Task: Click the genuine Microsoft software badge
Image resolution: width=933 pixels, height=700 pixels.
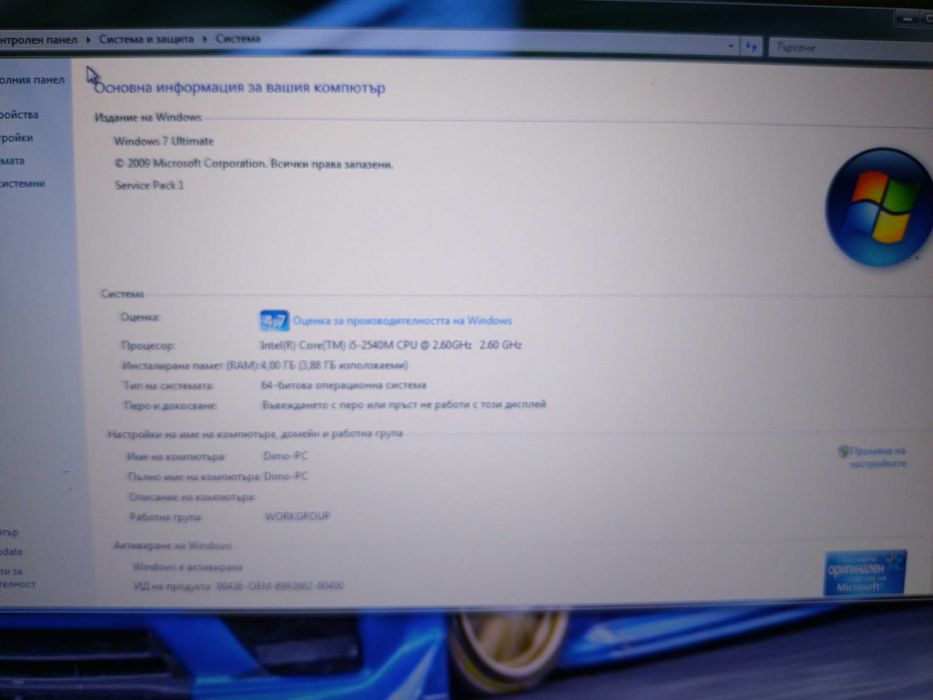Action: 865,573
